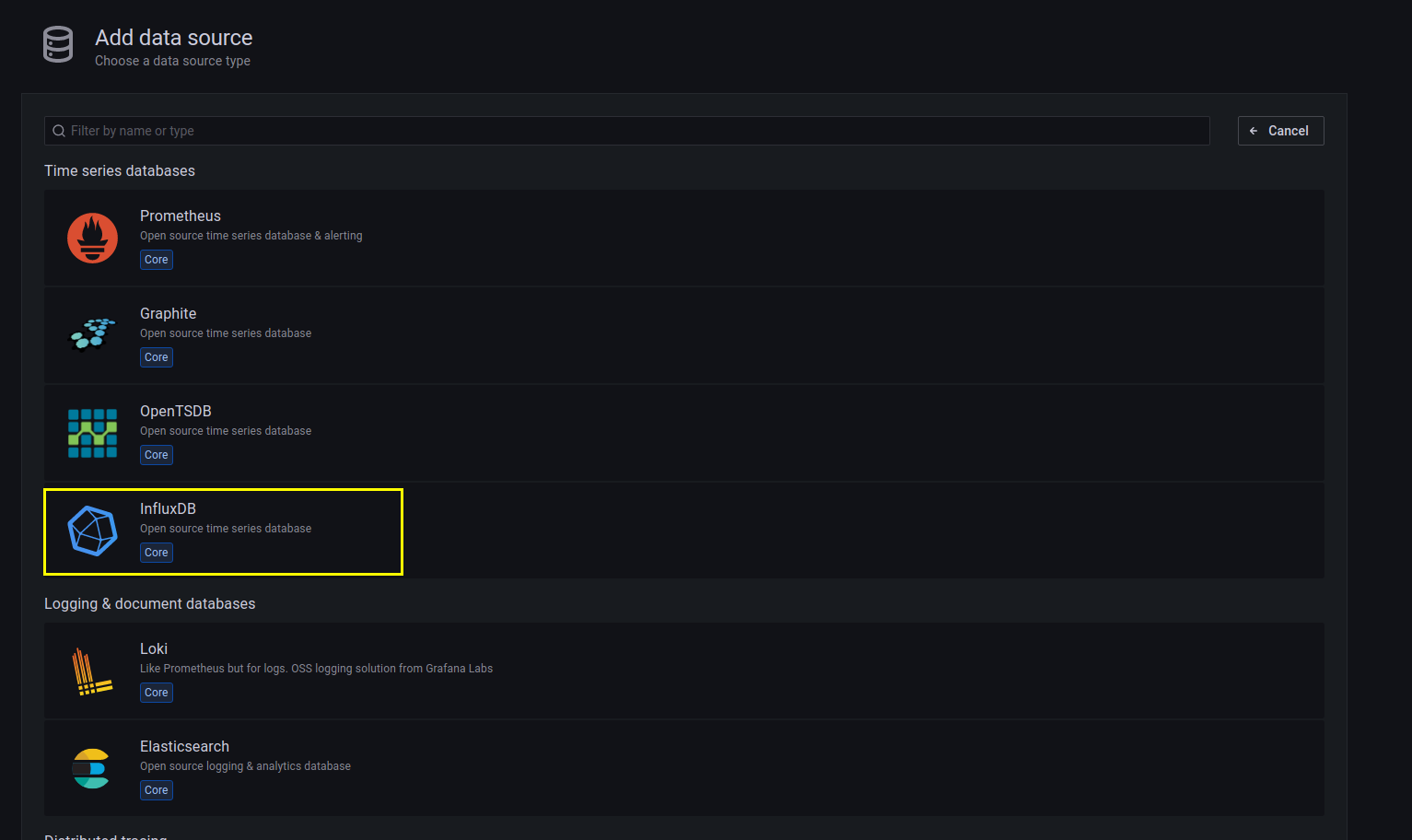Click the 'Add data source' page title

point(174,38)
